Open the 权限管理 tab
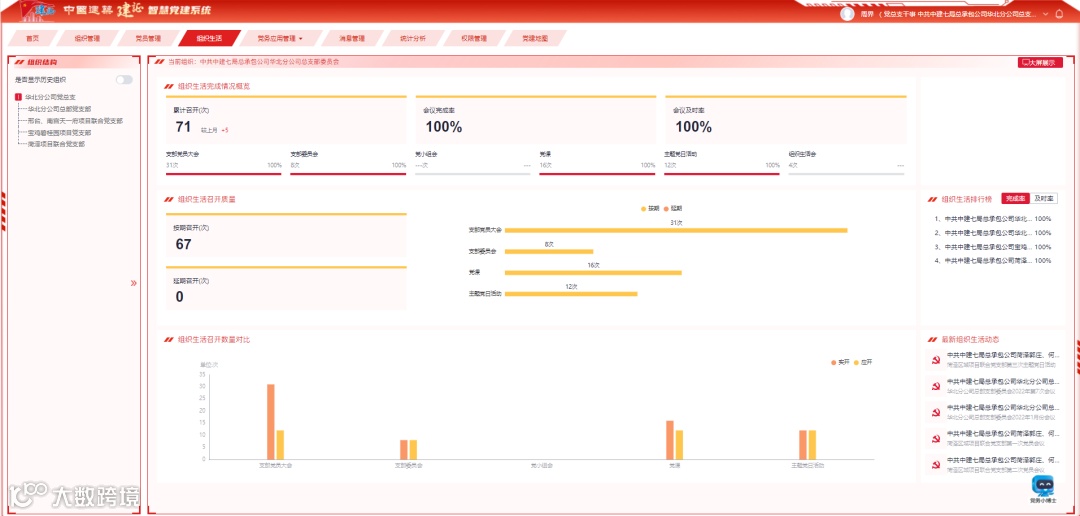Viewport: 1080px width, 516px height. [x=474, y=39]
